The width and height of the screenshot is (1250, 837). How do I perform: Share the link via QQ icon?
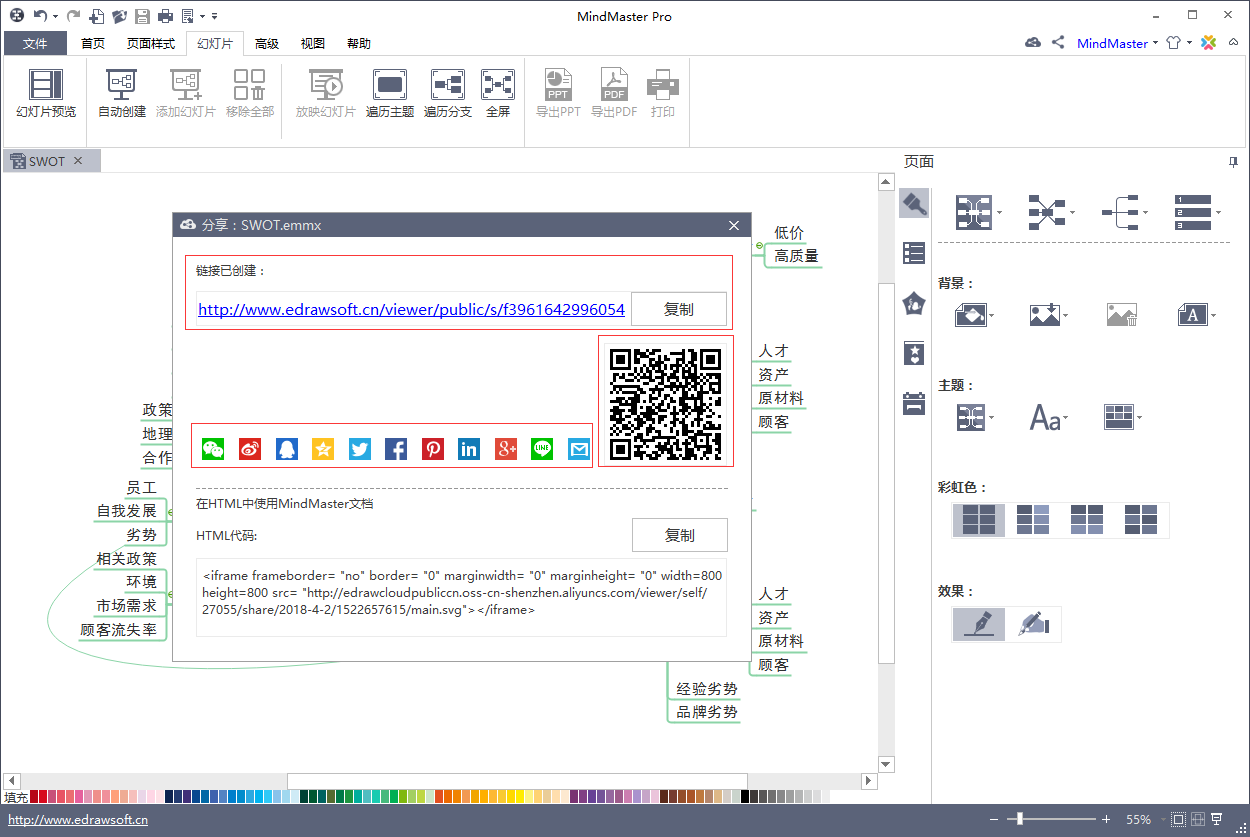coord(287,449)
